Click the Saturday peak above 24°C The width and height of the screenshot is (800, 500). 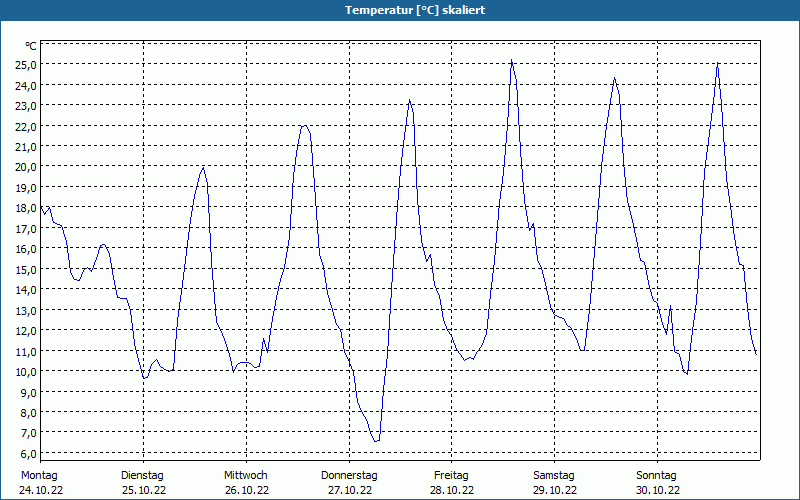tap(615, 78)
